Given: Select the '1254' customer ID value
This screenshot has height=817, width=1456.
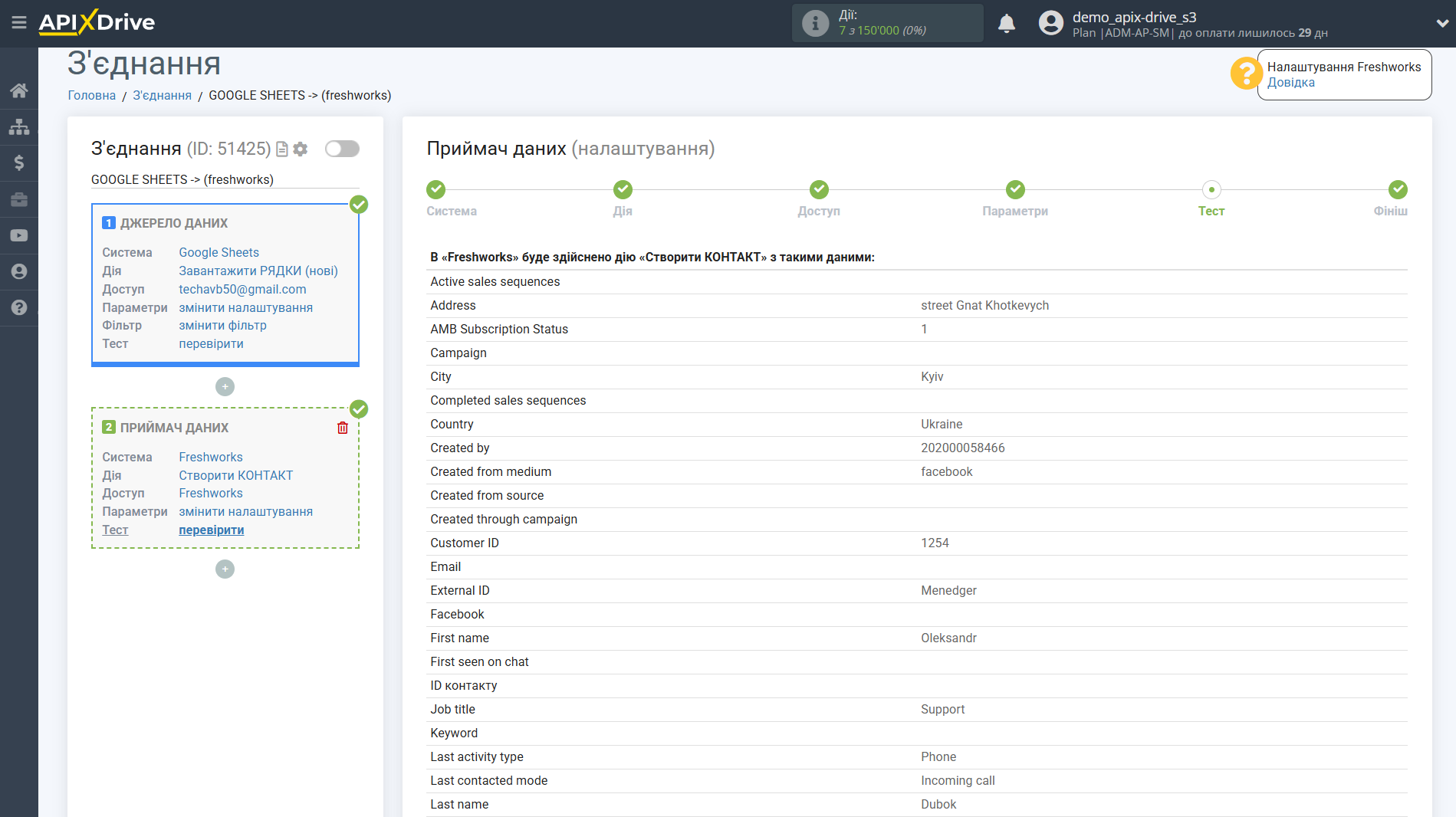Looking at the screenshot, I should point(935,543).
